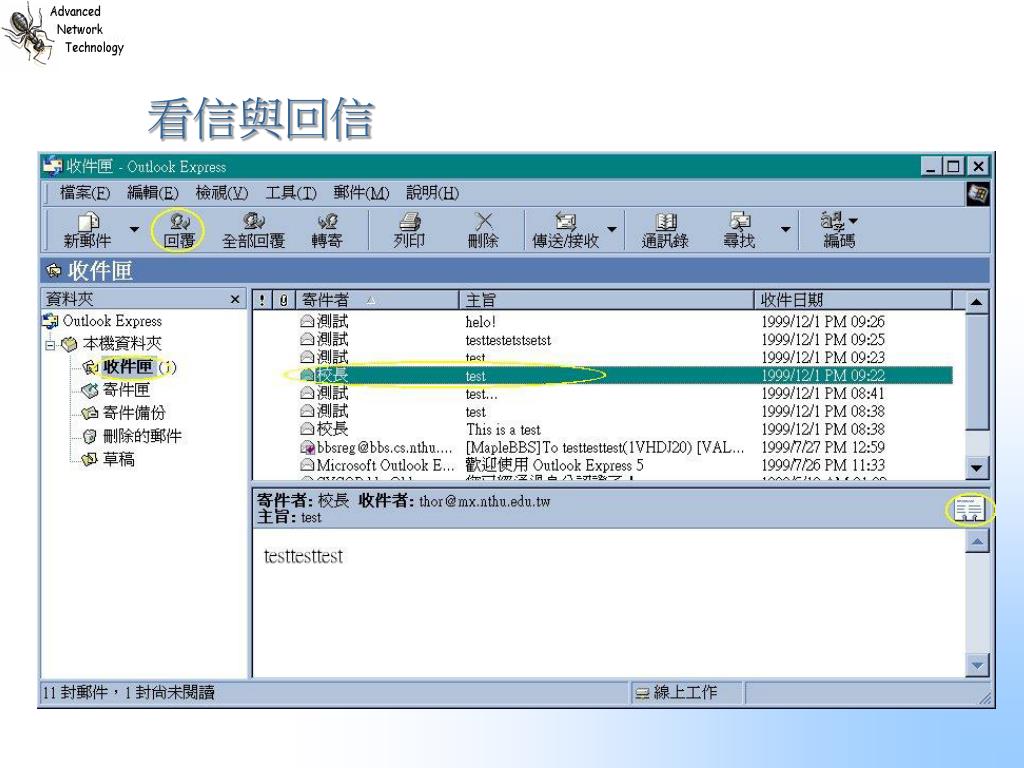The image size is (1024, 768).
Task: Select message testtestetstsetst
Action: click(x=602, y=340)
